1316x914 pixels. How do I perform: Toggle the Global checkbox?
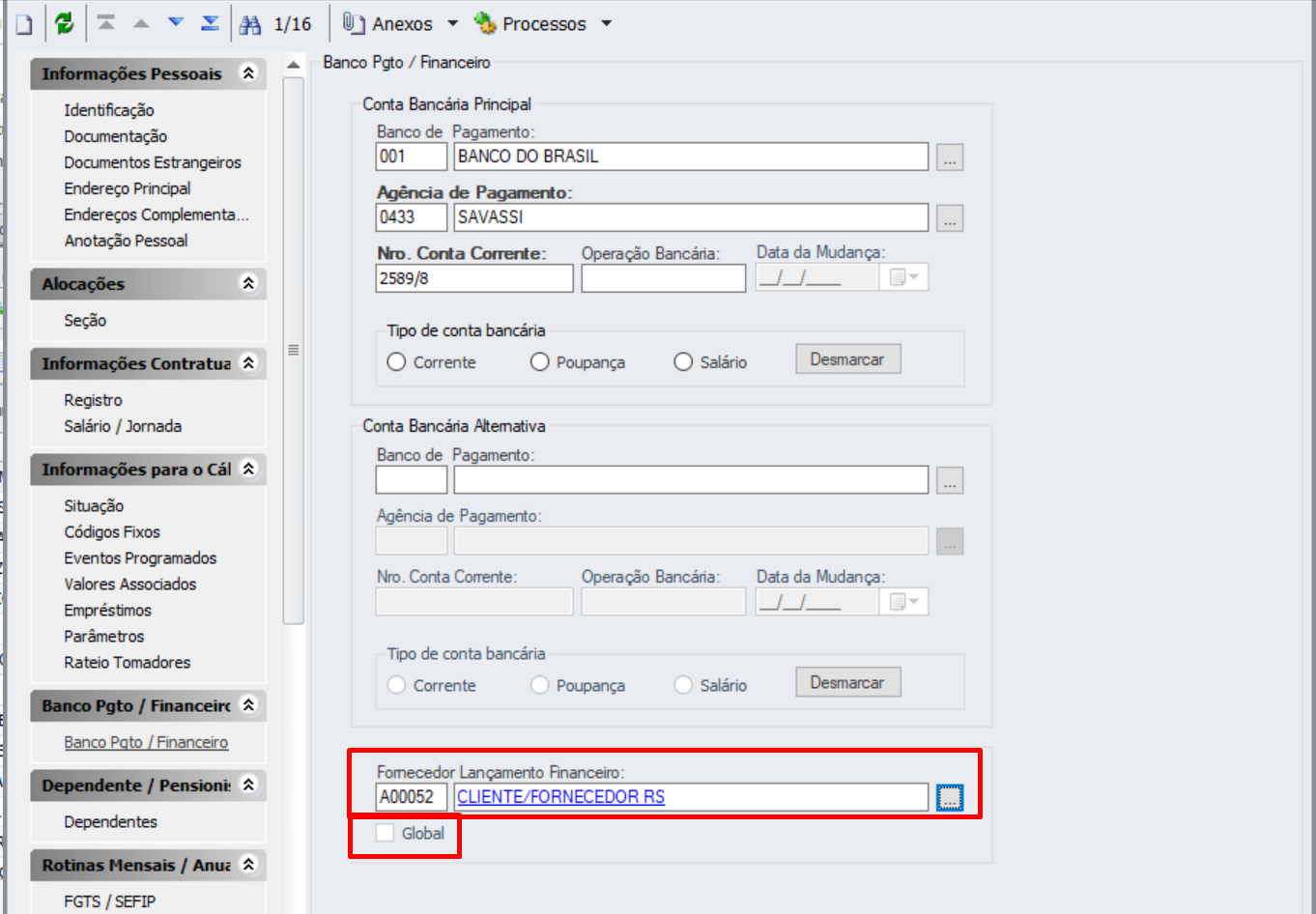[385, 833]
